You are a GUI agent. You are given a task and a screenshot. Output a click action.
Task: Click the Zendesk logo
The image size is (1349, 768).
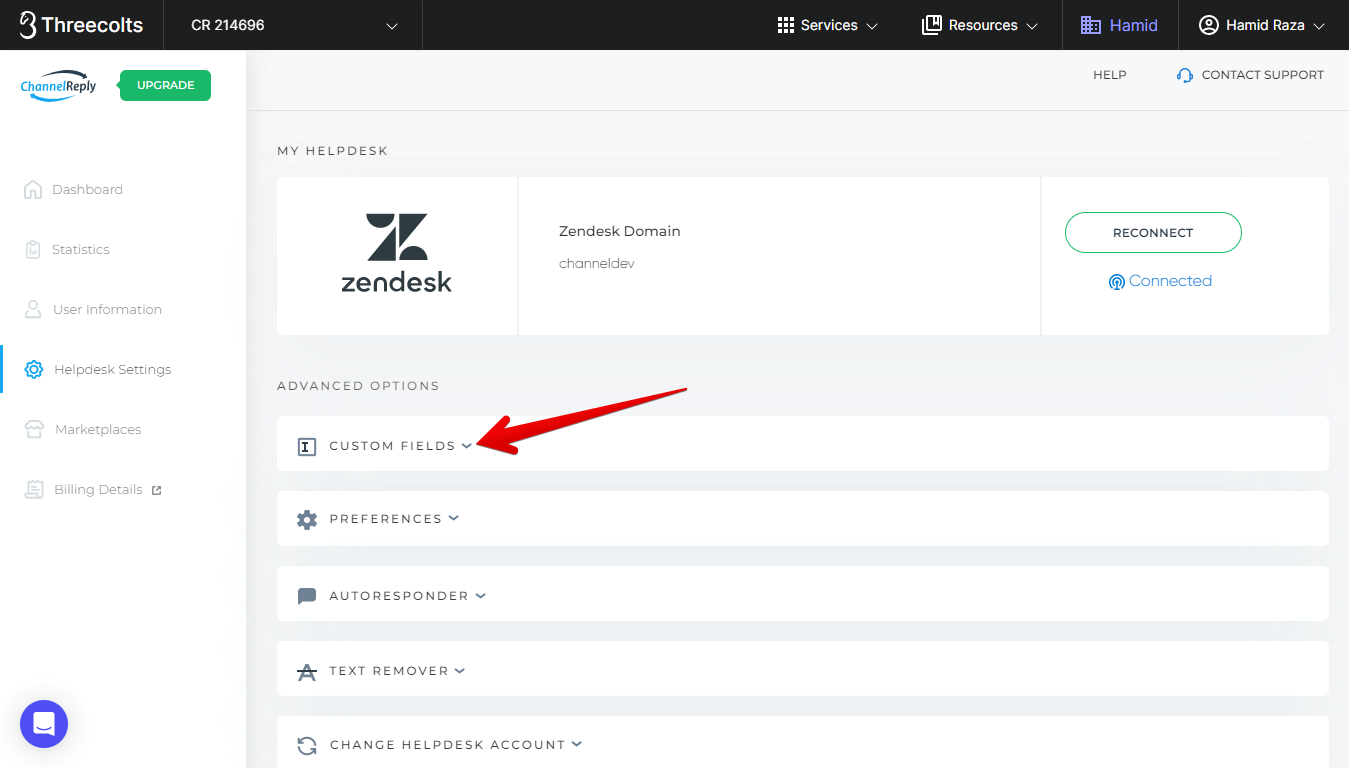tap(397, 252)
